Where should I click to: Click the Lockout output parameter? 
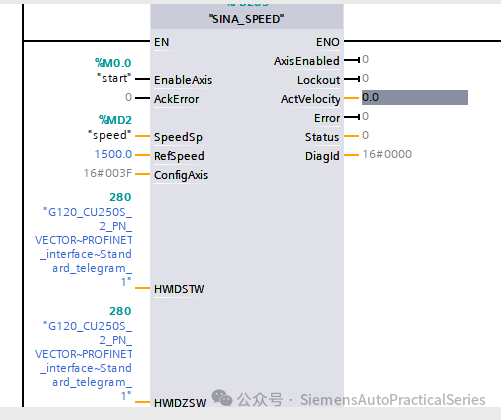tap(318, 80)
